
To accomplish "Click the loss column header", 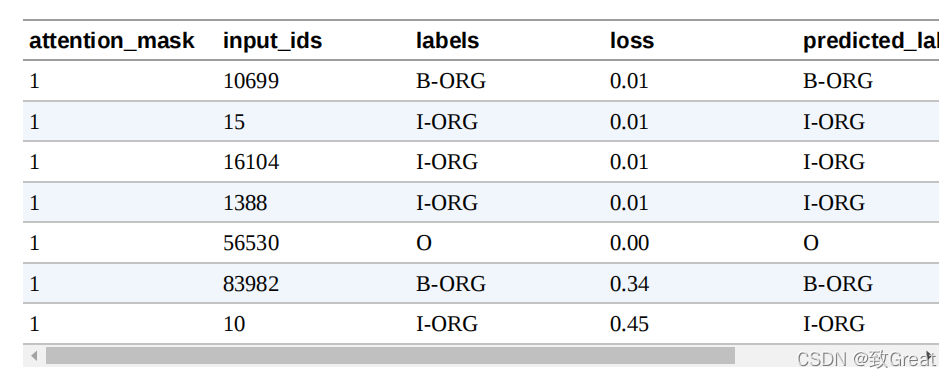I will click(x=632, y=41).
